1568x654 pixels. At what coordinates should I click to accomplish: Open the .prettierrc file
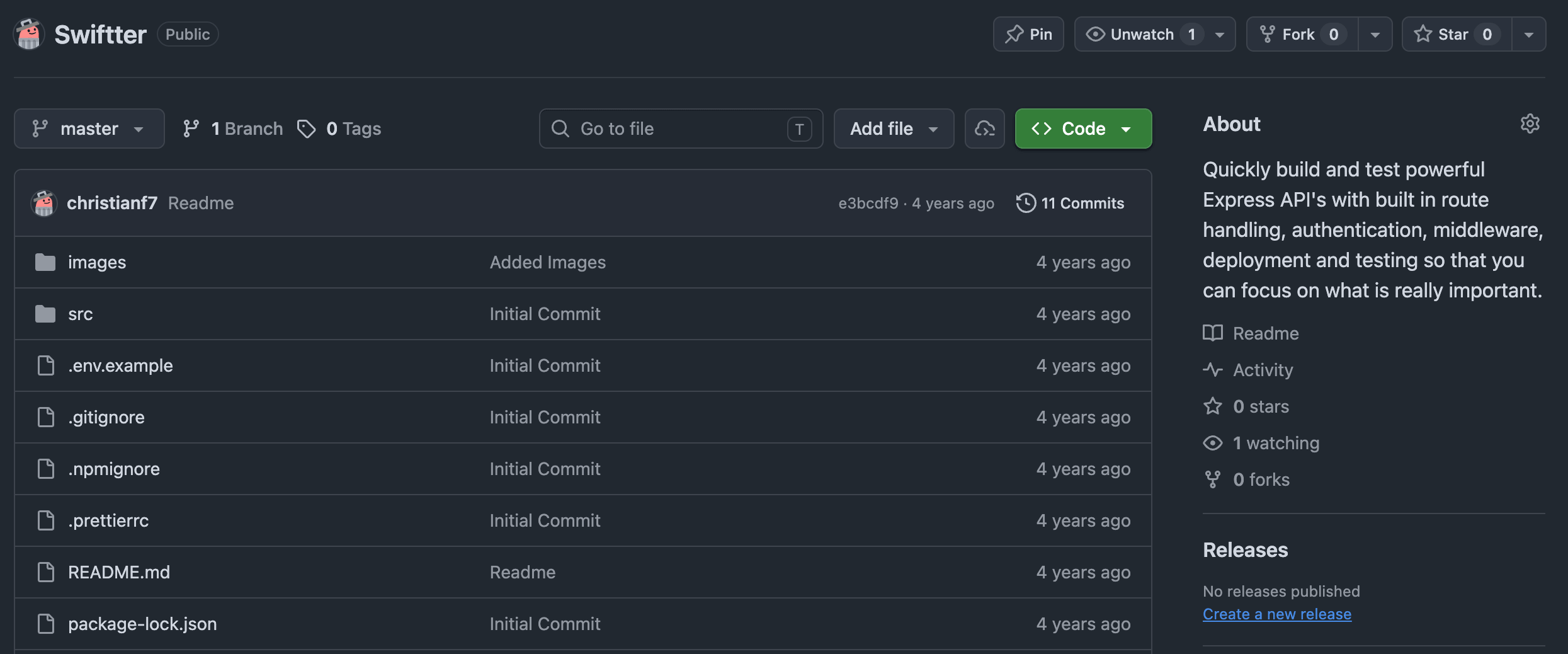pos(108,520)
